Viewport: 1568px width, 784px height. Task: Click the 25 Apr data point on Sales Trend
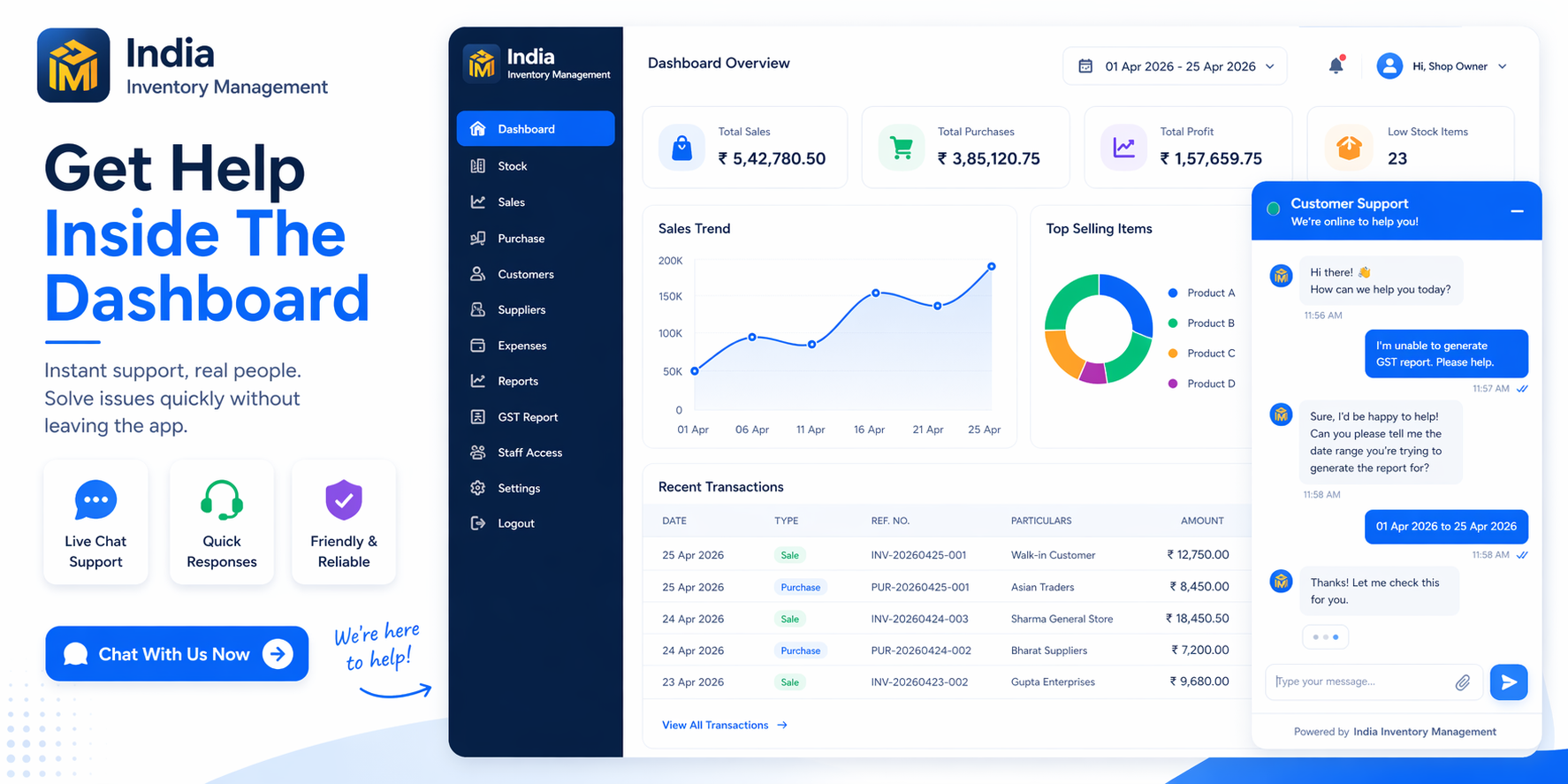pyautogui.click(x=992, y=266)
